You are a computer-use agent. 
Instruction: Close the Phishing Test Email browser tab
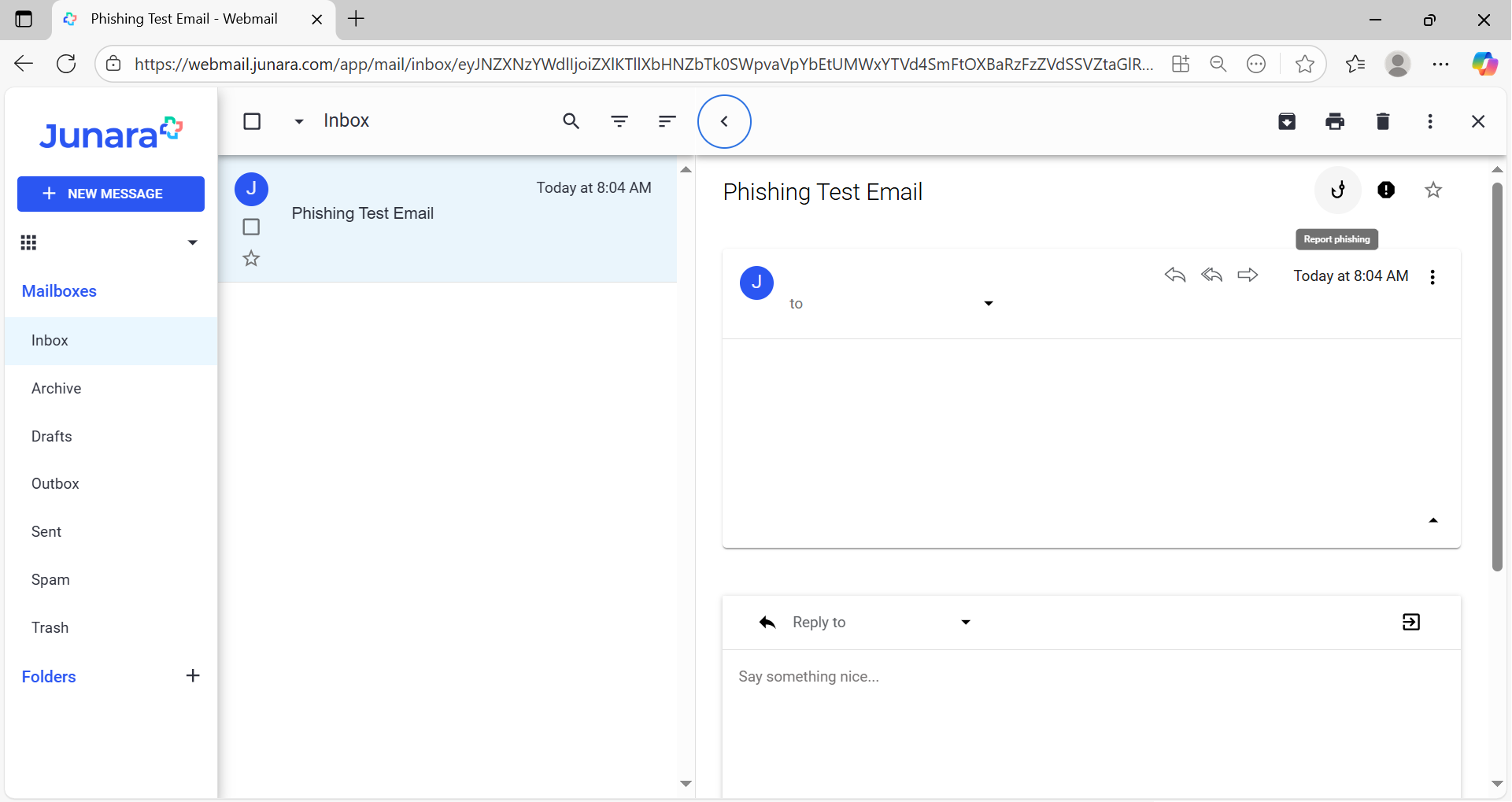(x=317, y=20)
